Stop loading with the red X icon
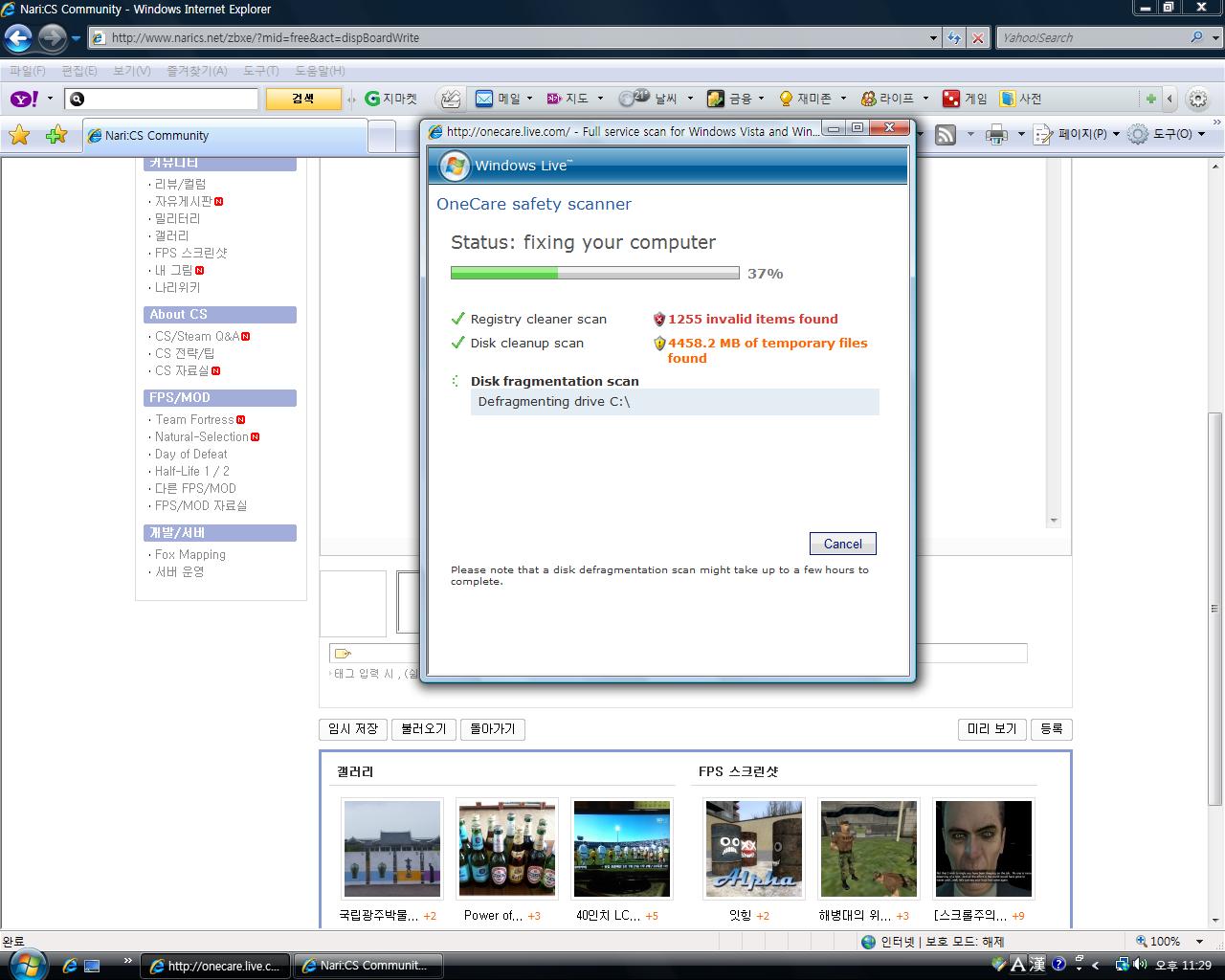Screen dimensions: 1225x980 pyautogui.click(x=977, y=37)
